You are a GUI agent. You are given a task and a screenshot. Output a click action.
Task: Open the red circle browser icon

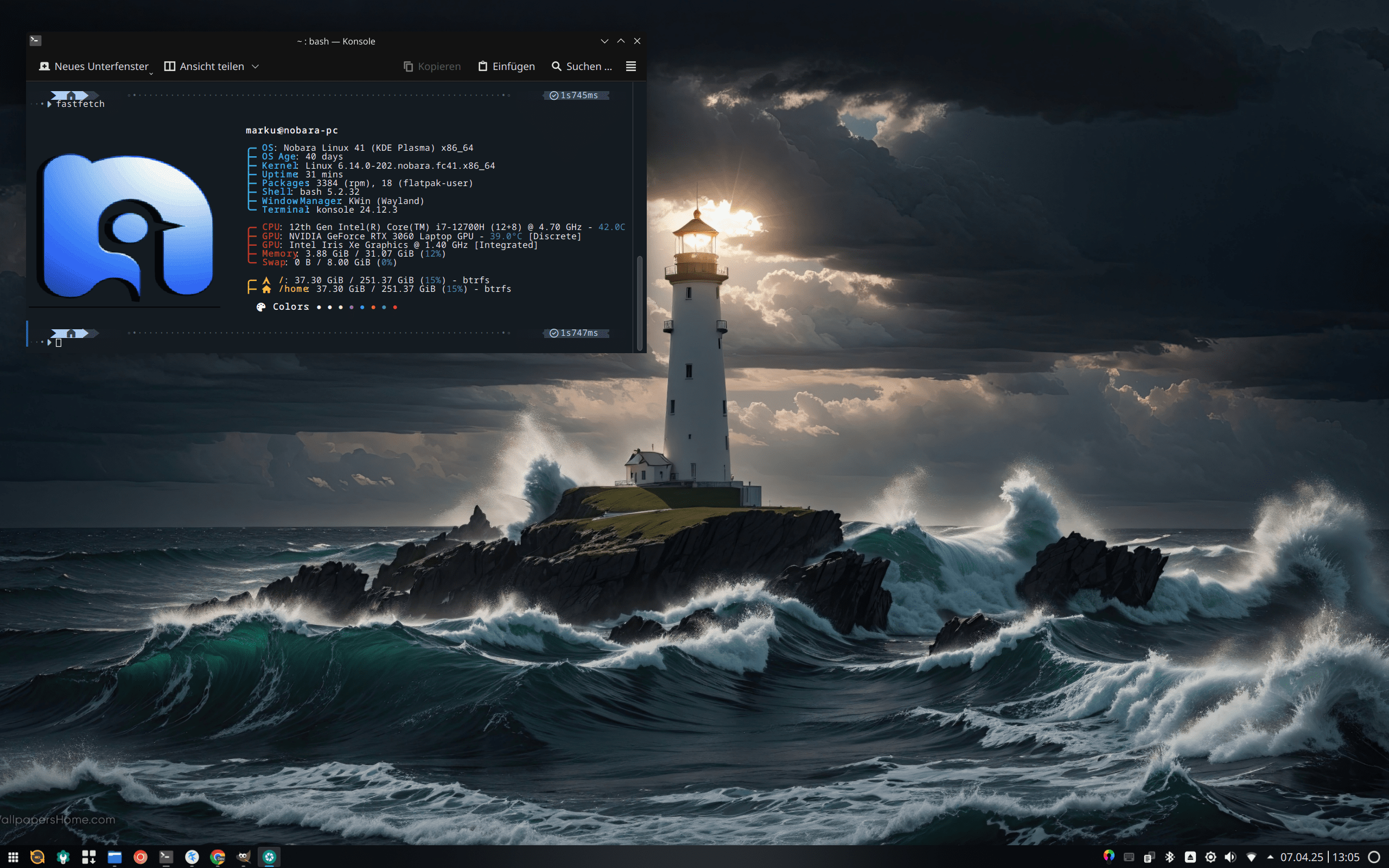[141, 857]
